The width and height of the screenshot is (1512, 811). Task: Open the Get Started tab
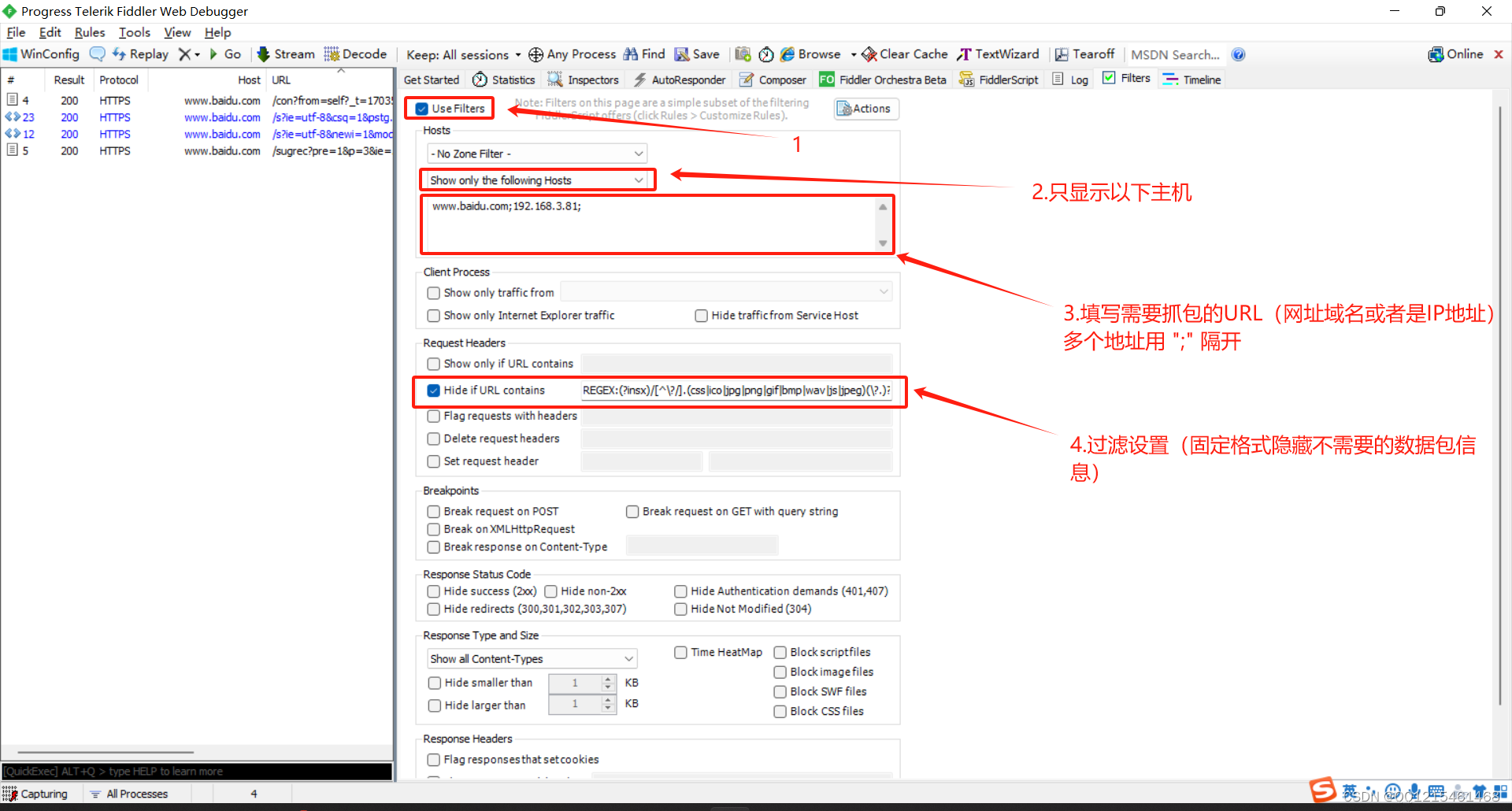pos(432,80)
